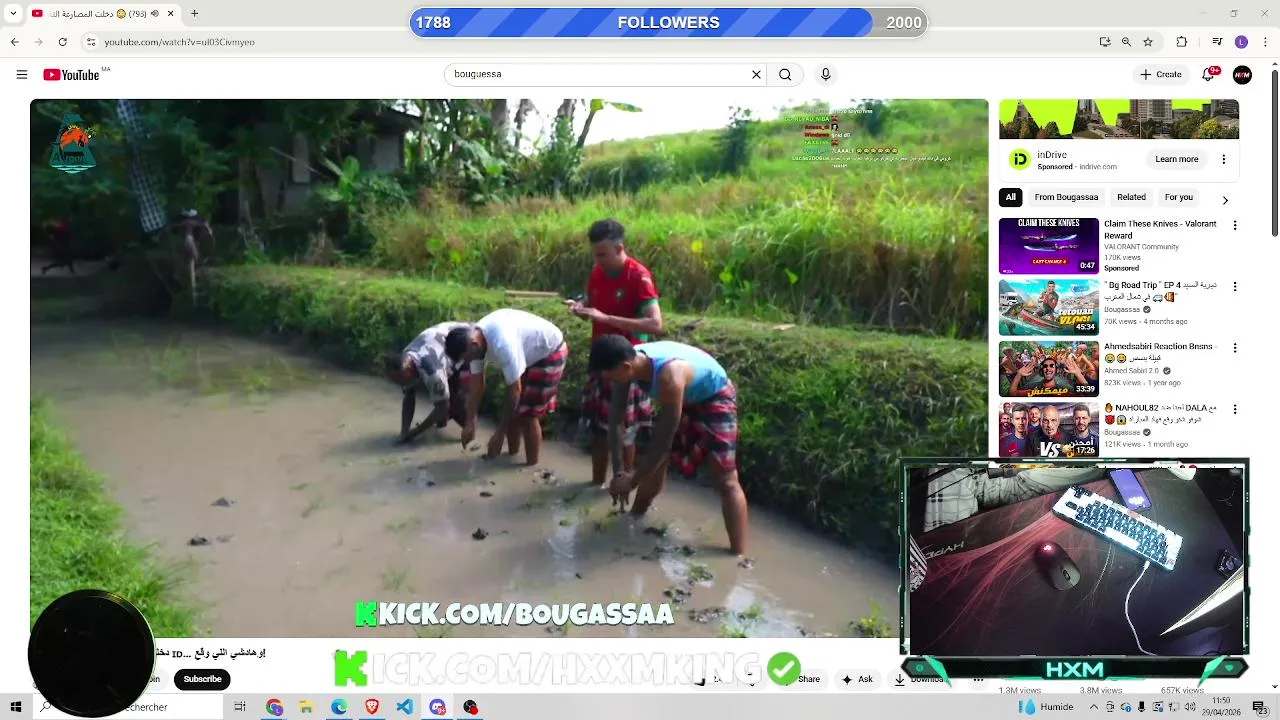
Task: Open the inDrive ad banner image
Action: click(x=1119, y=119)
